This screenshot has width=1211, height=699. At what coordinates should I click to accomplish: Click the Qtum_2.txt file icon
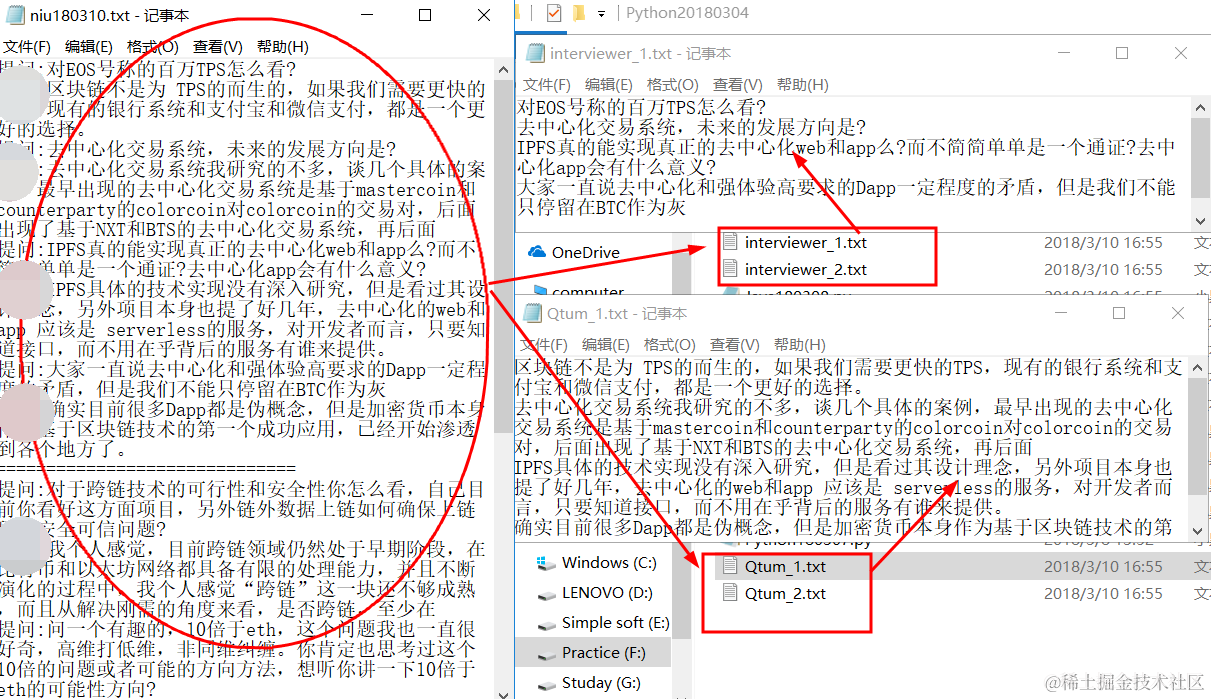pos(729,593)
